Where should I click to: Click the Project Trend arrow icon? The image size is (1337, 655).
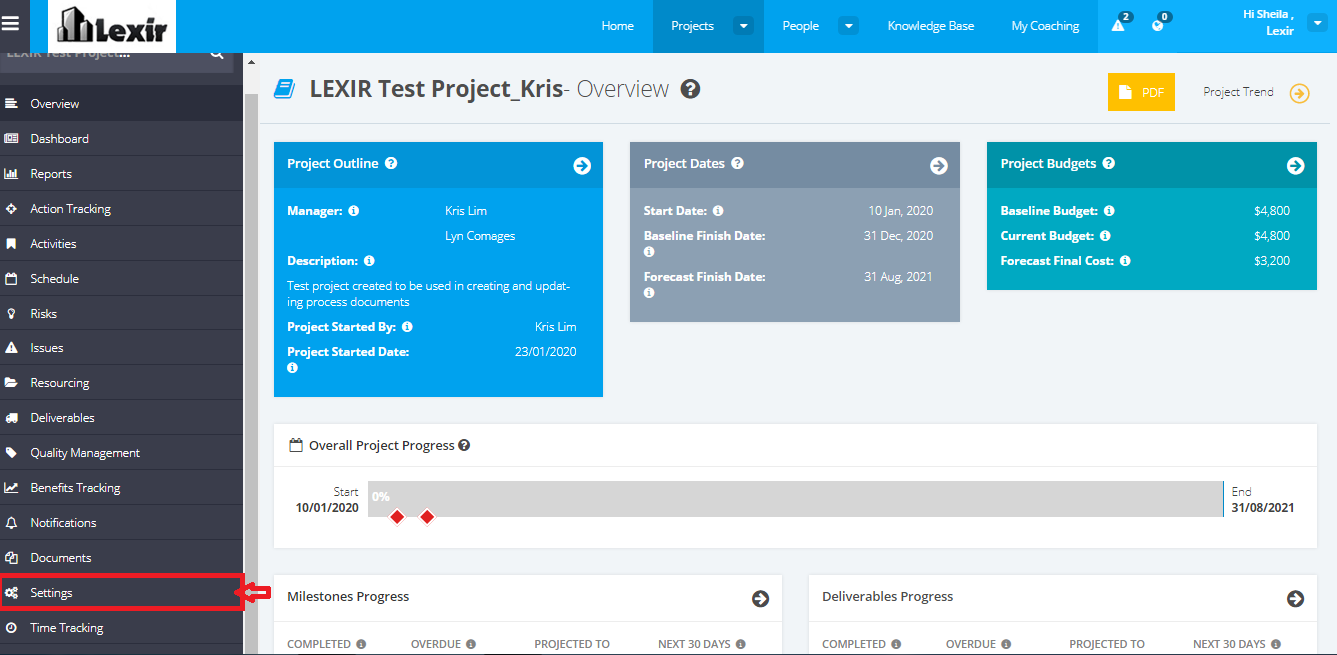pyautogui.click(x=1299, y=93)
